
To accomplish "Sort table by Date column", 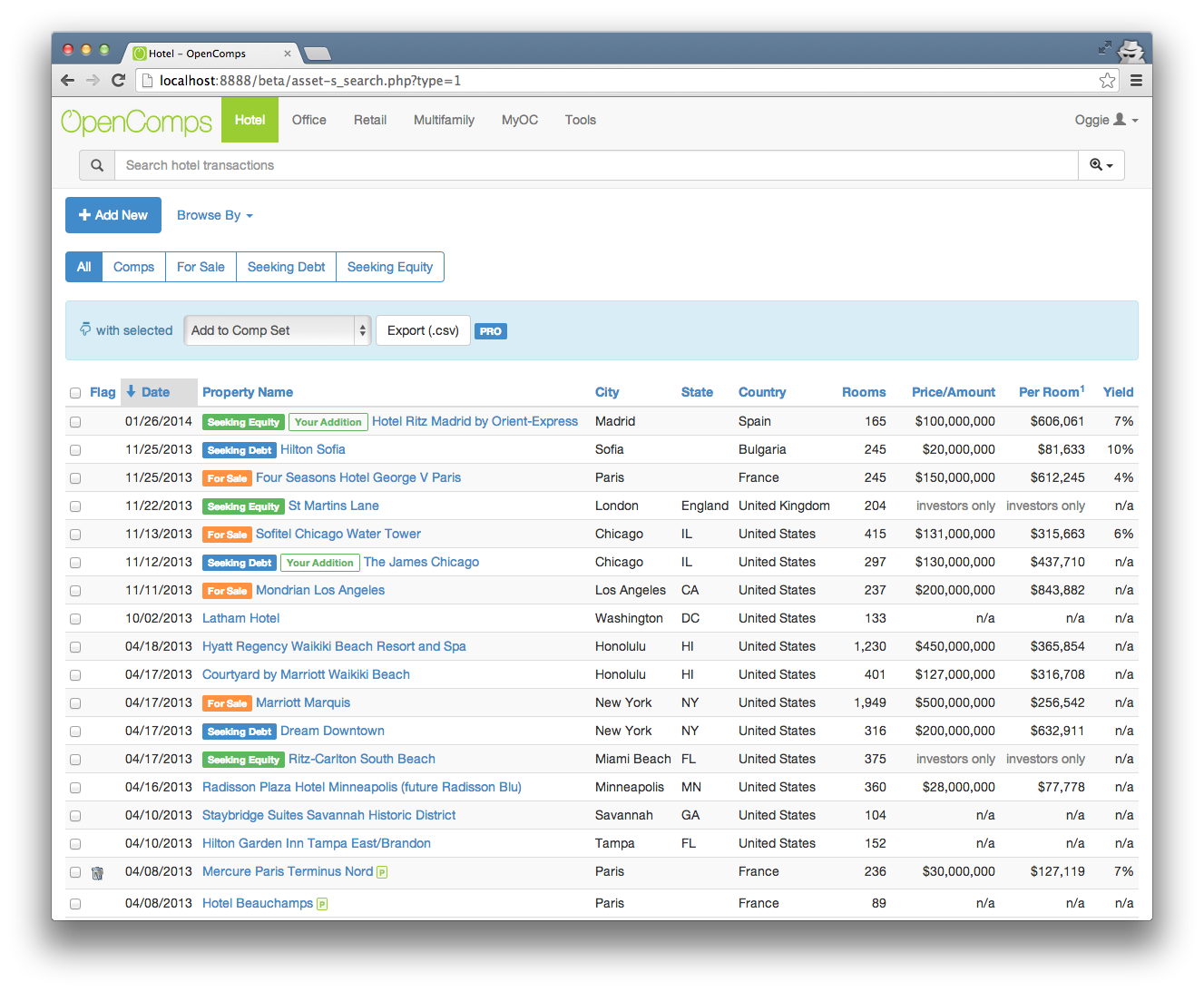I will (155, 392).
